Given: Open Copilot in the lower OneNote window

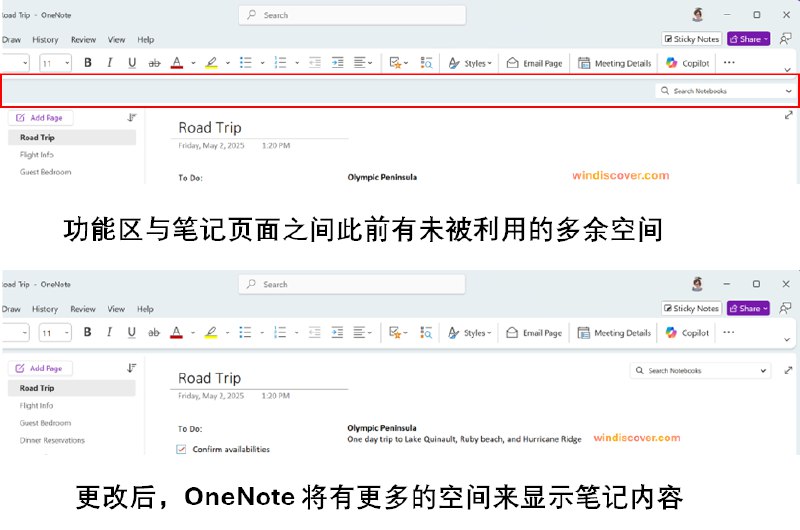Looking at the screenshot, I should [x=687, y=333].
